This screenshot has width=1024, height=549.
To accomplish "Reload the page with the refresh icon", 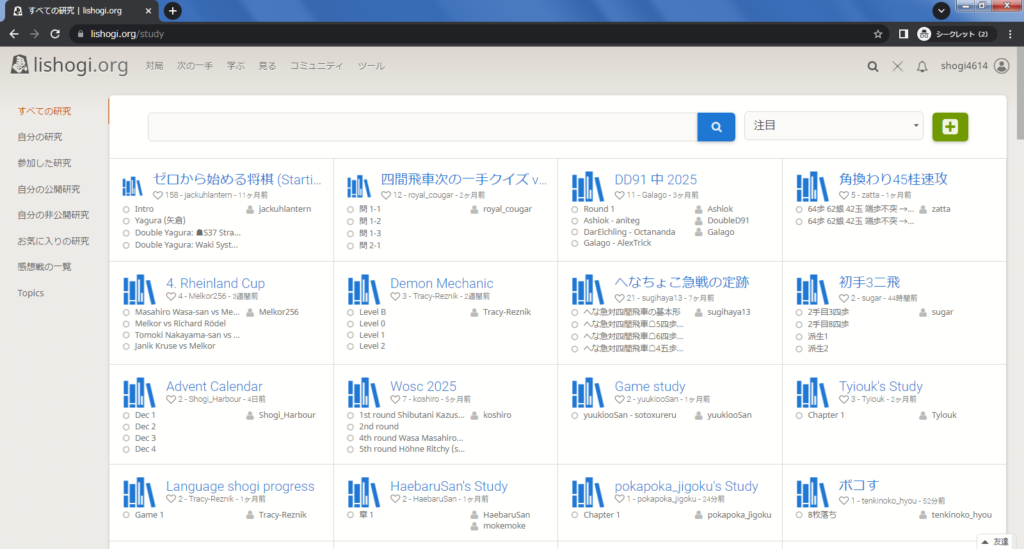I will (x=55, y=34).
